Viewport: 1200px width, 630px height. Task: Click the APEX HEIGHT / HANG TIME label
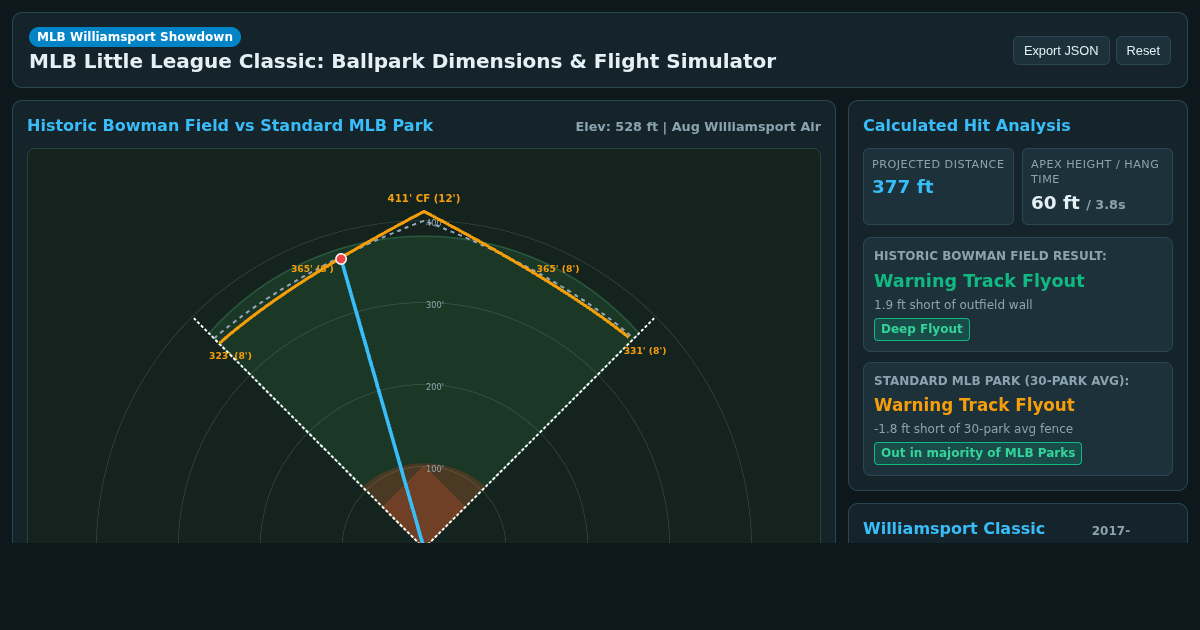pos(1095,172)
